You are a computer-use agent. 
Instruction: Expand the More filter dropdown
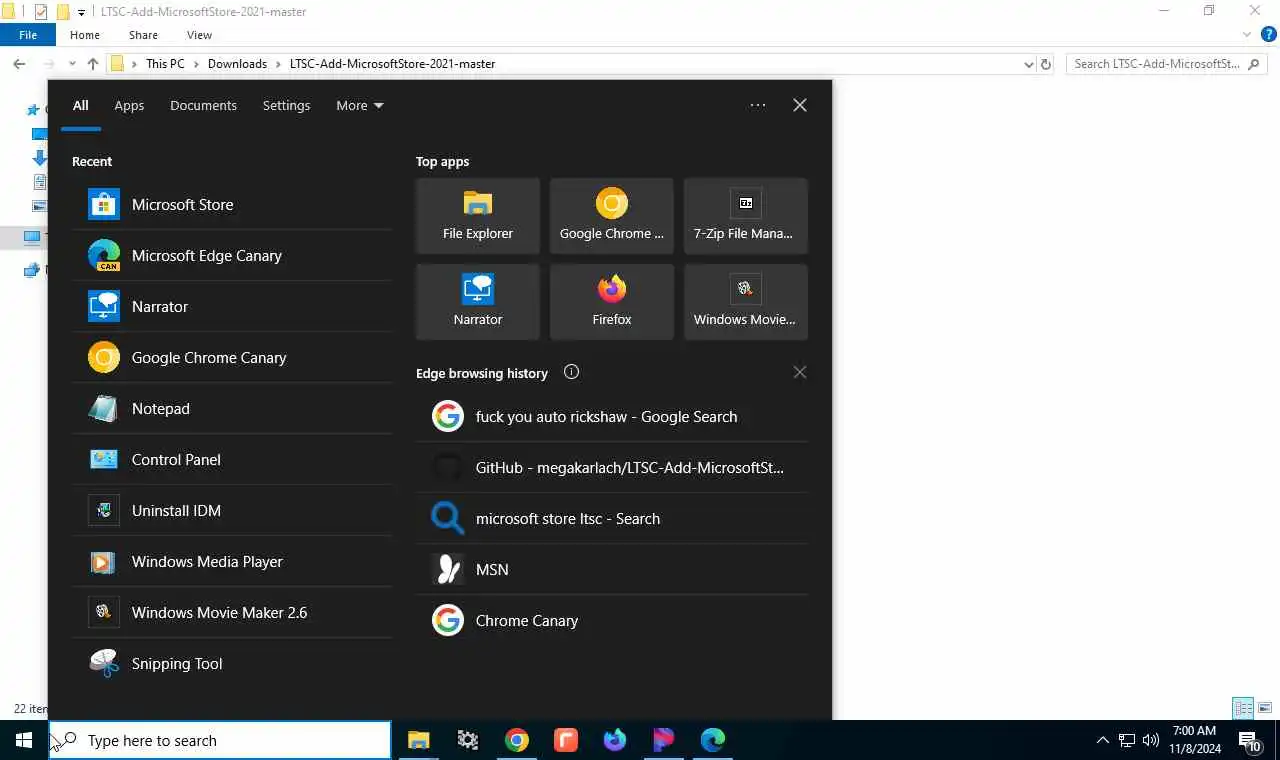point(359,105)
